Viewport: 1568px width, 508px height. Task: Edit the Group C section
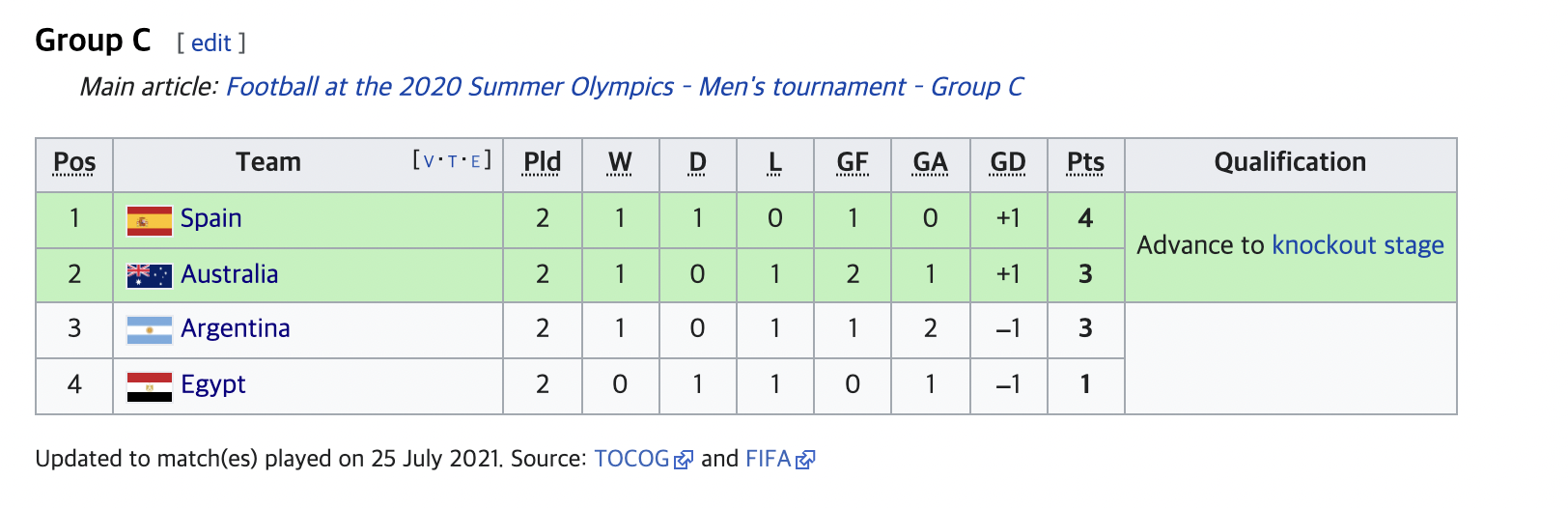coord(210,43)
